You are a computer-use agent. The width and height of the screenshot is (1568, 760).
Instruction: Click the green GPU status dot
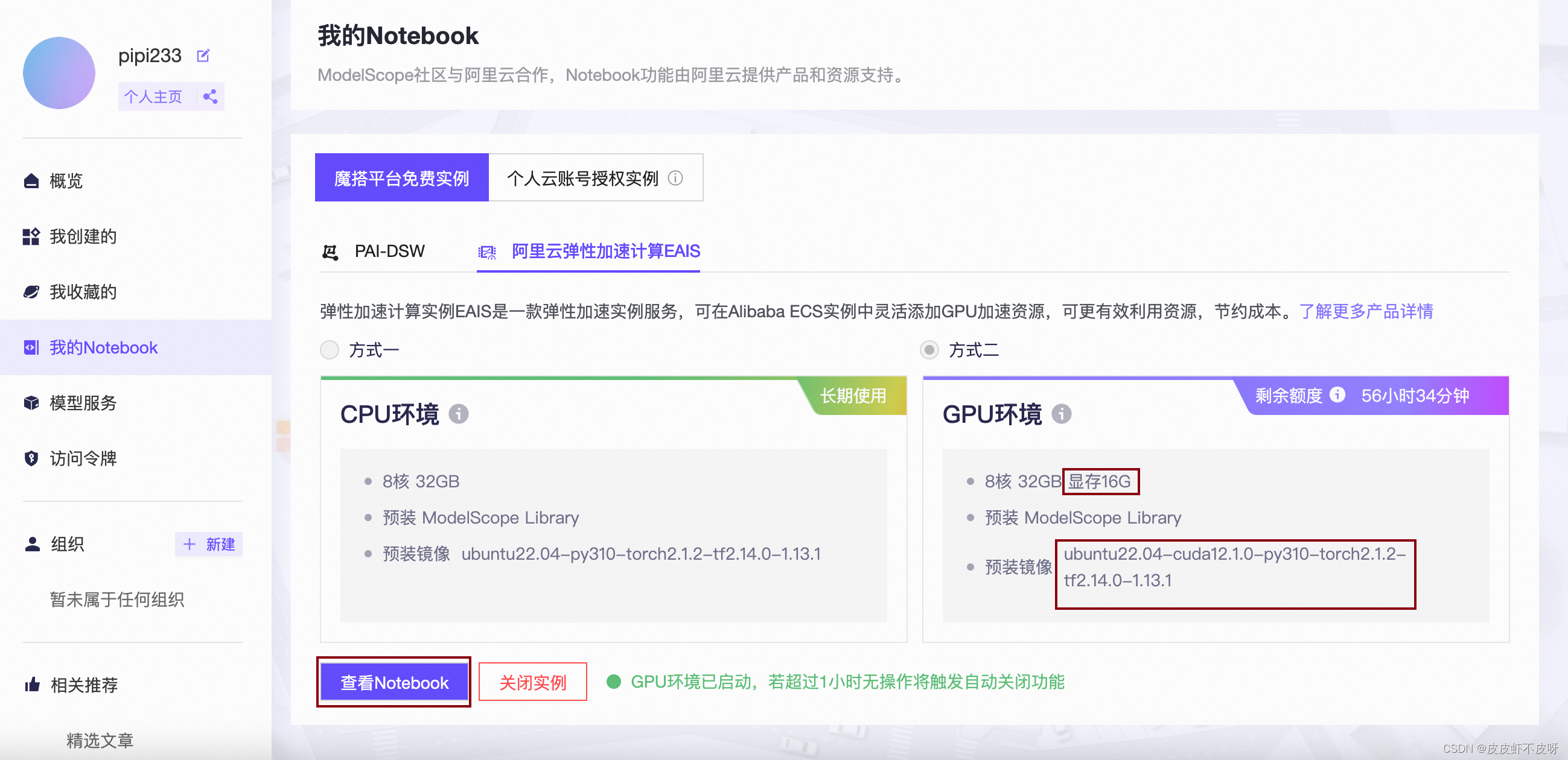pyautogui.click(x=614, y=682)
